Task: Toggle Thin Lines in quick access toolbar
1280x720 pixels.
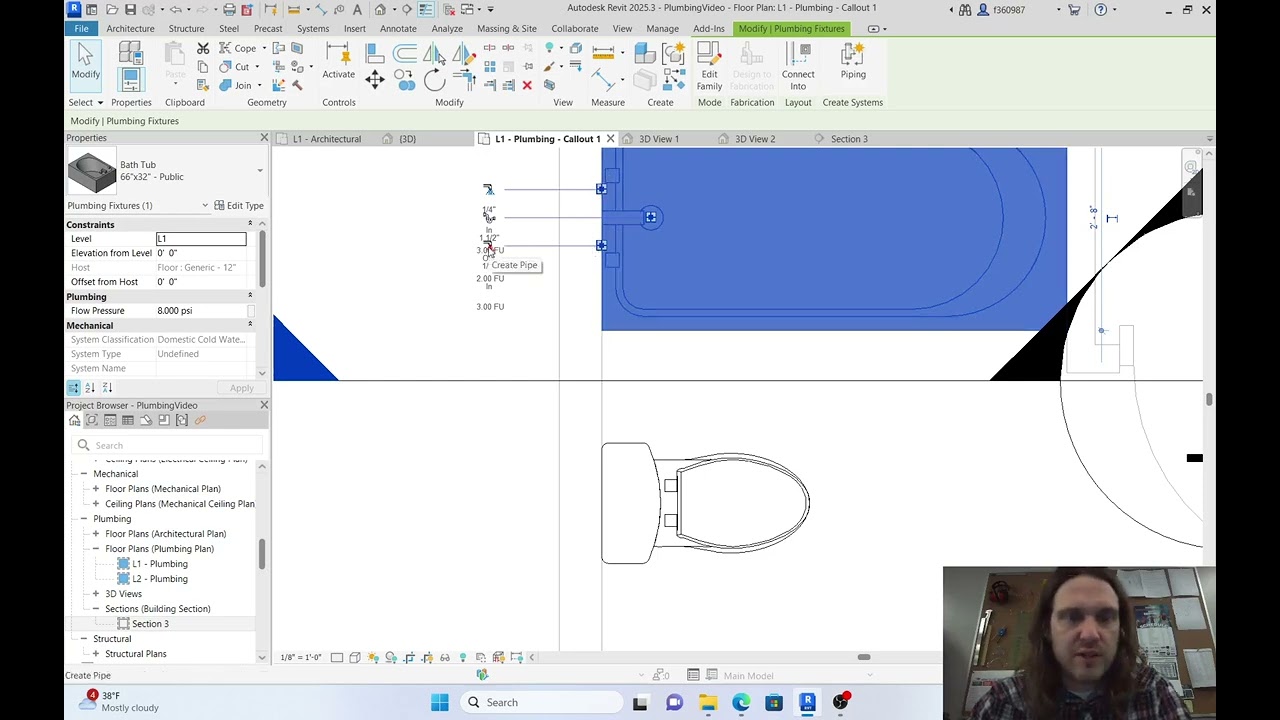Action: click(427, 9)
